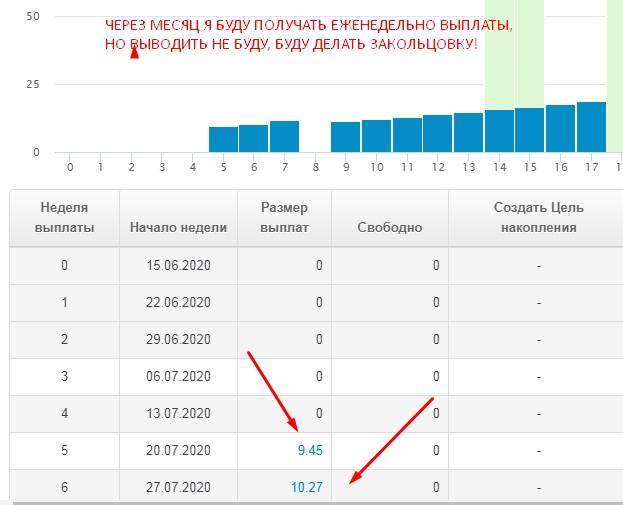The height and width of the screenshot is (505, 623).
Task: Click the week number 6 cell in the table
Action: pos(64,487)
